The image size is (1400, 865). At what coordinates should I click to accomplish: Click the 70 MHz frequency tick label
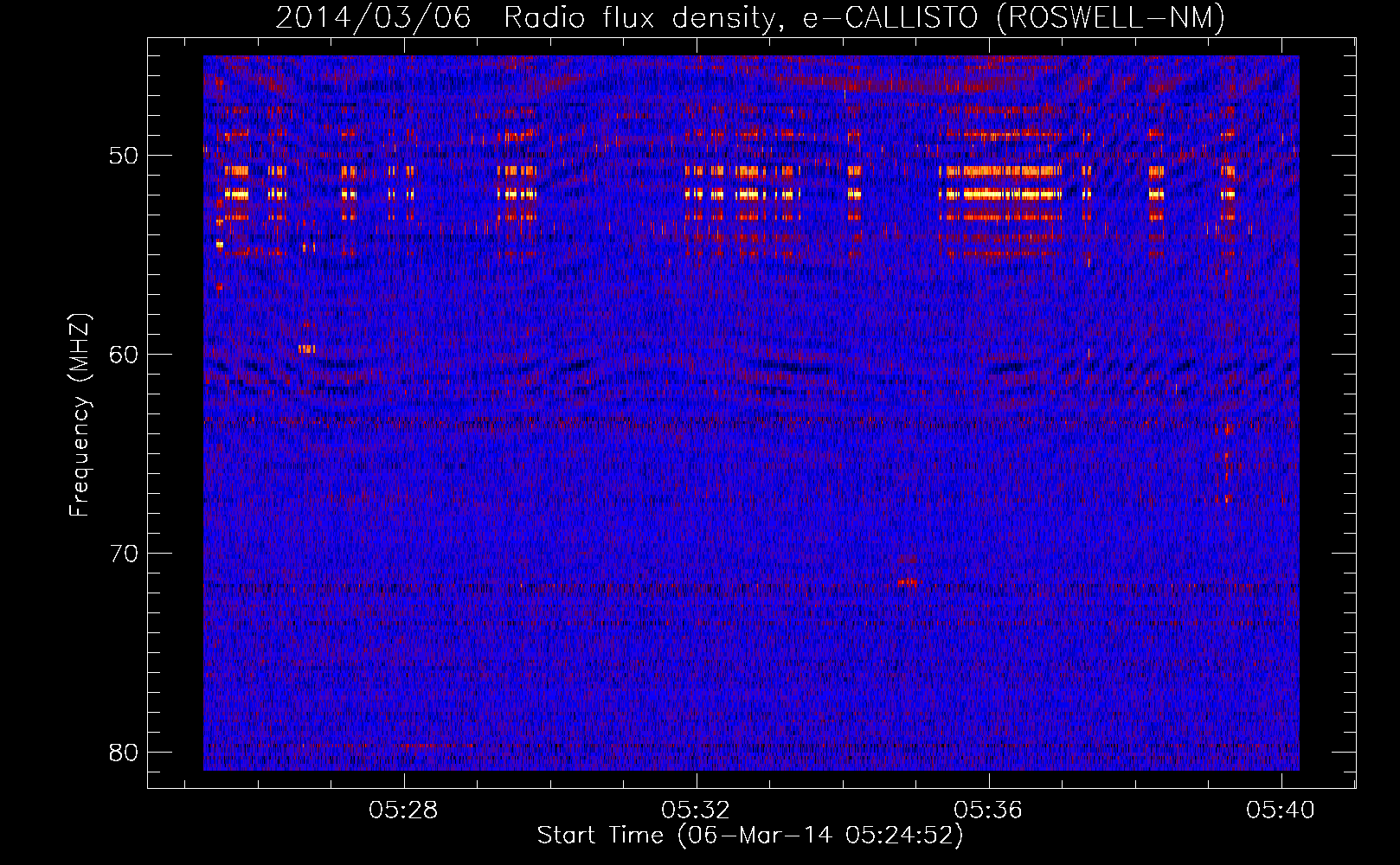point(125,554)
